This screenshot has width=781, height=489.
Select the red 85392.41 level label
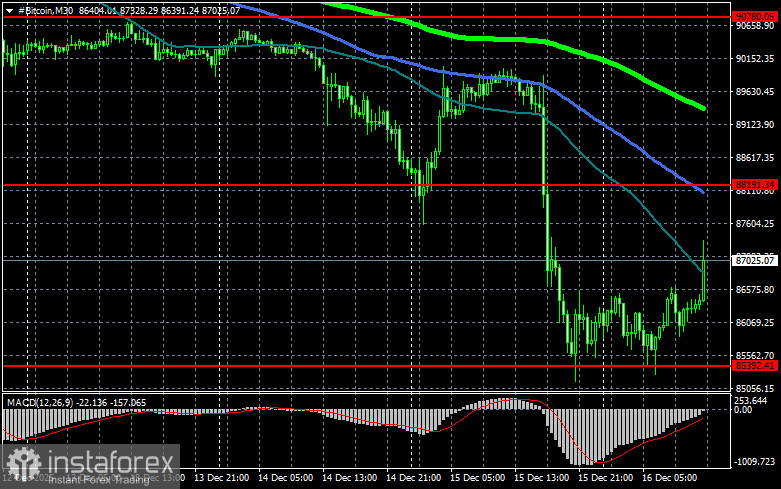(x=755, y=366)
